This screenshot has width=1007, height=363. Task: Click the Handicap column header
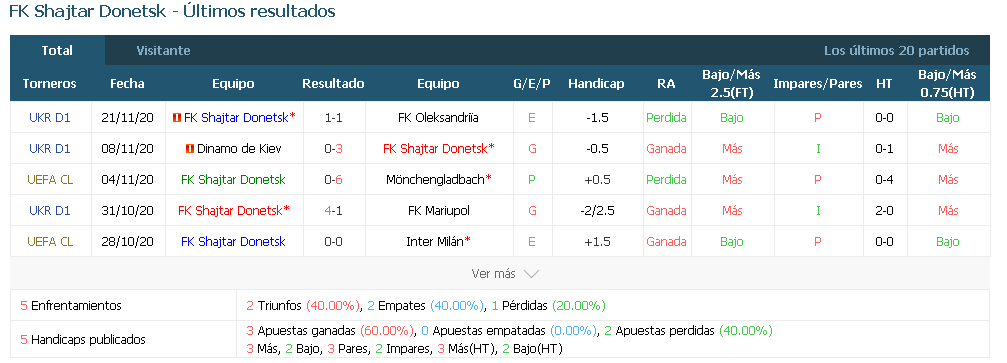(596, 84)
